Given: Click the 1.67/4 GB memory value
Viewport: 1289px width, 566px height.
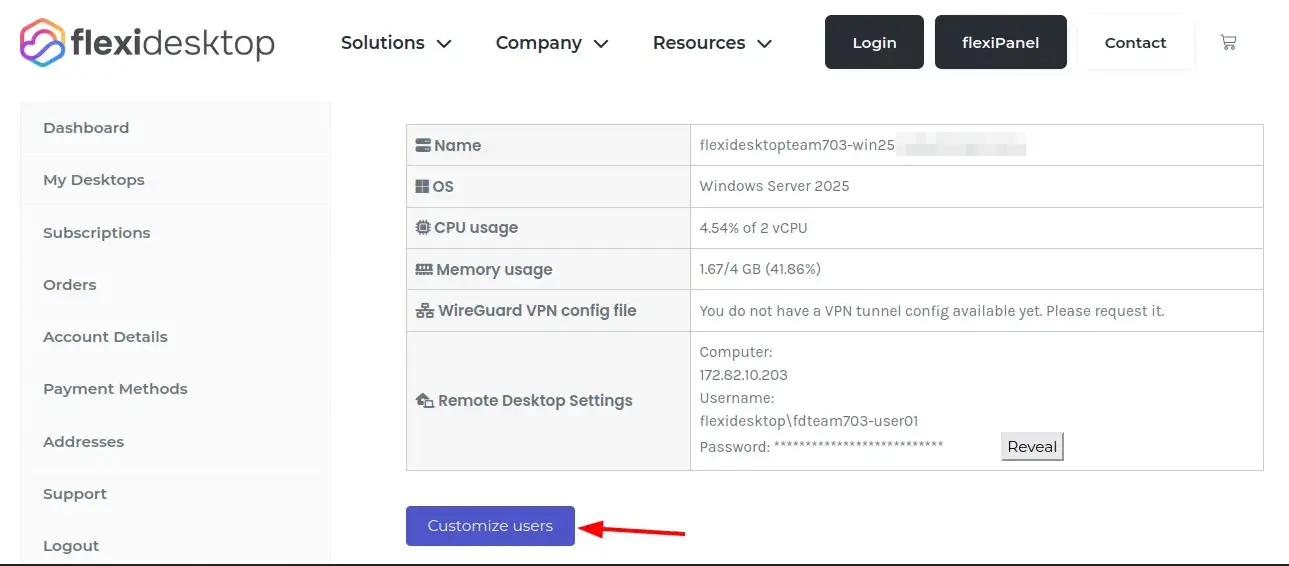Looking at the screenshot, I should (x=760, y=269).
